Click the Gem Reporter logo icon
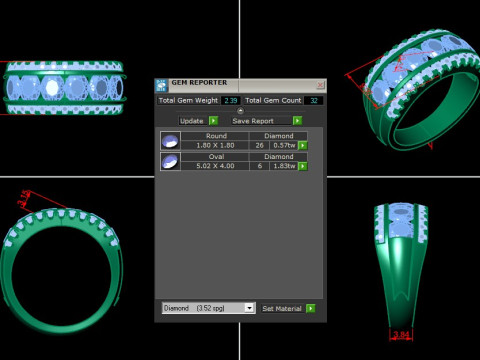 point(162,86)
